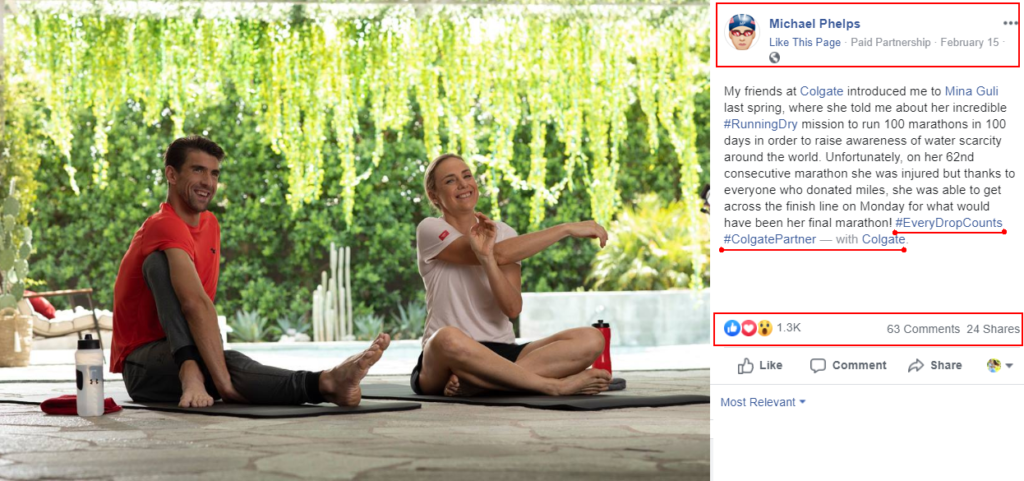
Task: Click the Like This Page link
Action: click(805, 42)
